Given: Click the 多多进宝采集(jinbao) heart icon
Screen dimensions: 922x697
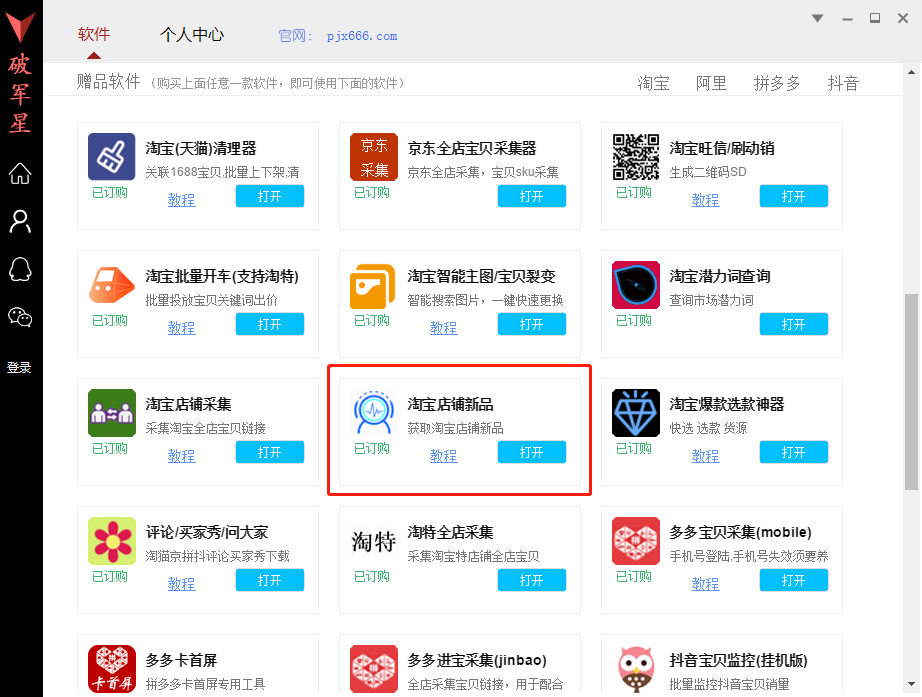Looking at the screenshot, I should 374,669.
